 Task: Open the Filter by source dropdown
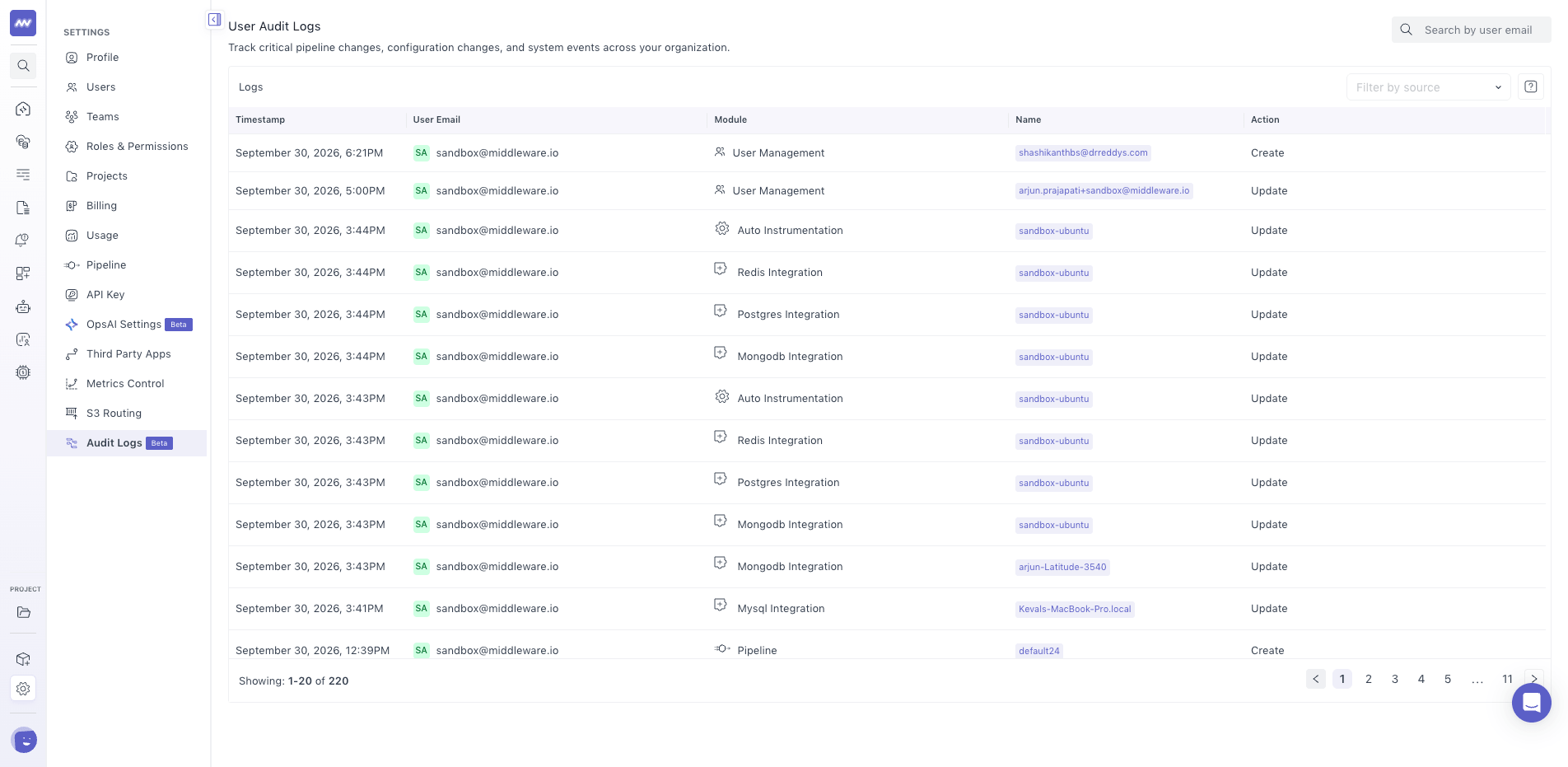pyautogui.click(x=1429, y=87)
